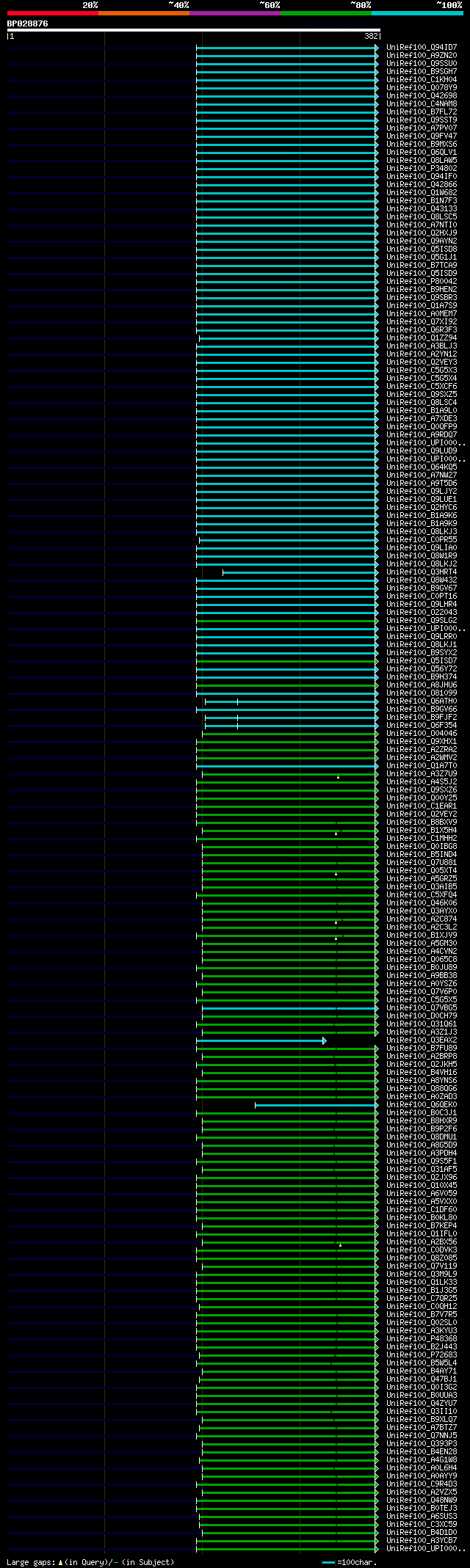
Task: Click the truncated cyan alignment bar for Q3EAX2
Action: (x=261, y=1040)
